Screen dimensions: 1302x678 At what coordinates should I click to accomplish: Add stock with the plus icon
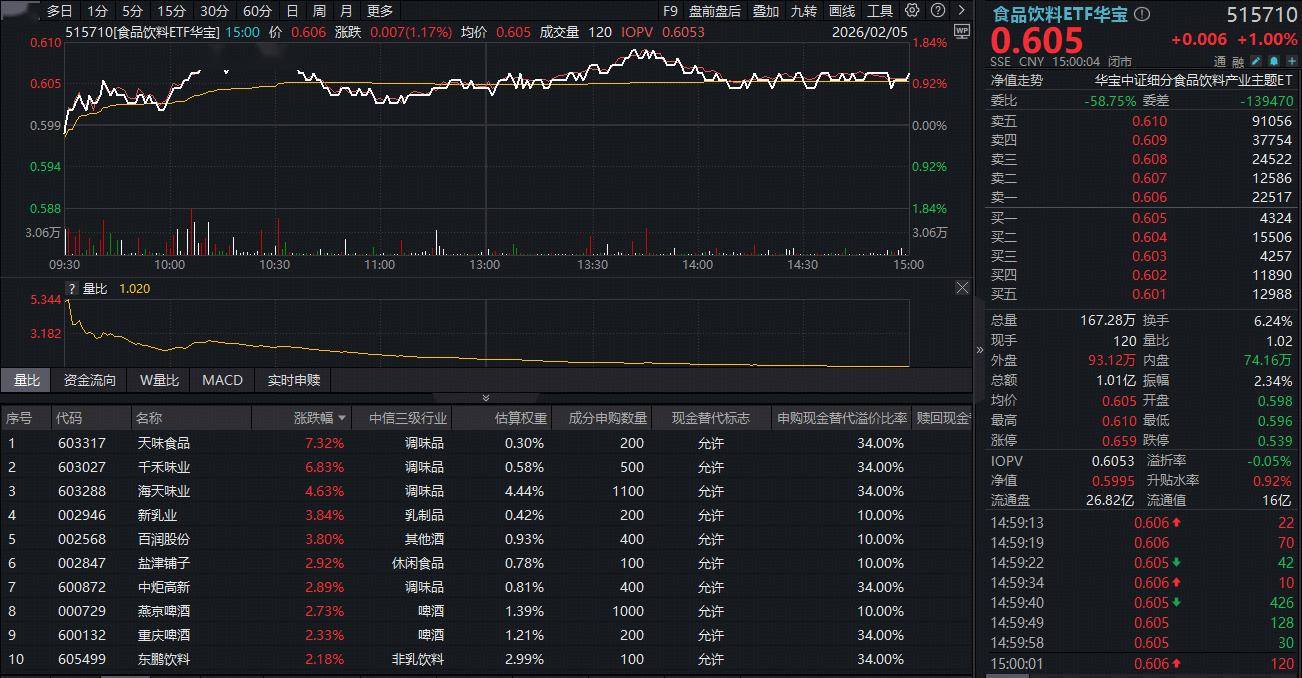click(x=1291, y=62)
